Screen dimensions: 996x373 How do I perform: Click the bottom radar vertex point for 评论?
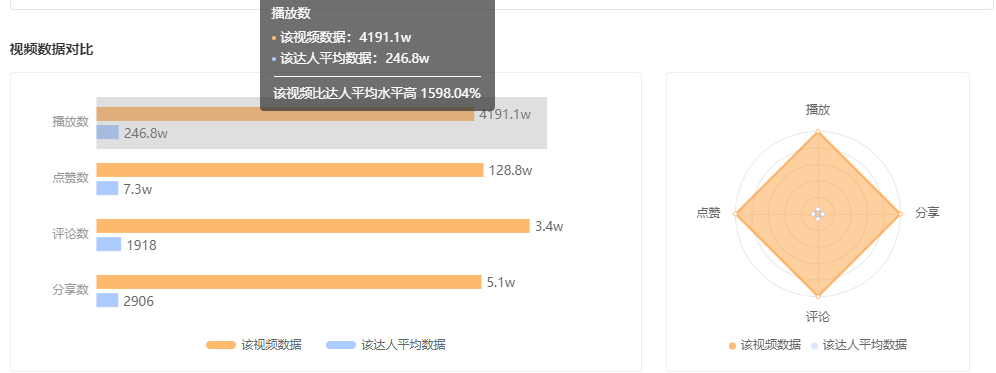point(818,296)
